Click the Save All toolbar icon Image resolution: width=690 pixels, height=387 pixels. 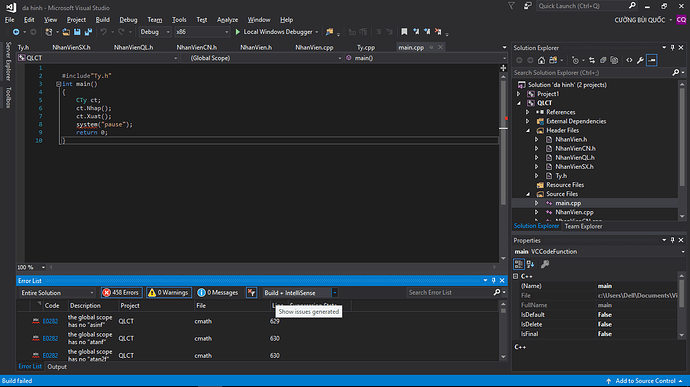tap(88, 32)
